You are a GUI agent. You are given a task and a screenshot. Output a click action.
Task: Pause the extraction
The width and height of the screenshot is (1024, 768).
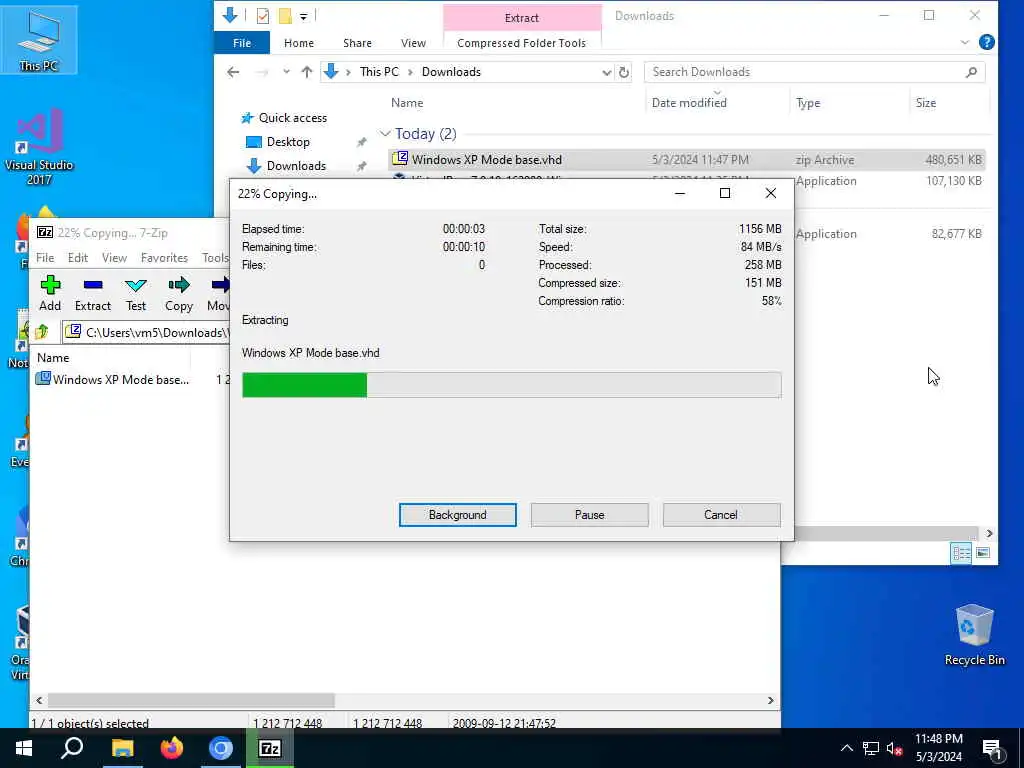point(590,515)
